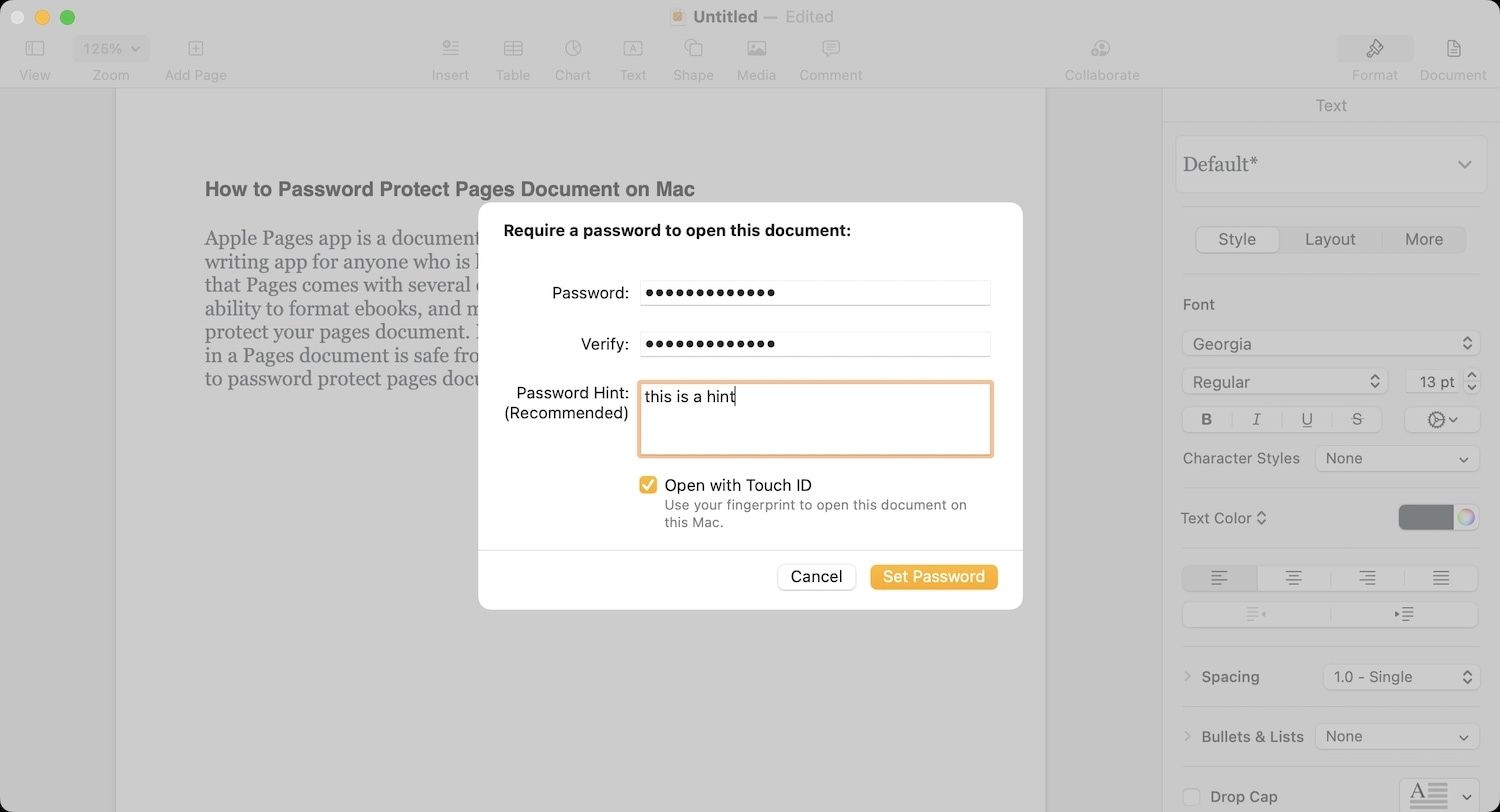Screen dimensions: 1500x812
Task: Cancel the password dialog
Action: tap(816, 577)
